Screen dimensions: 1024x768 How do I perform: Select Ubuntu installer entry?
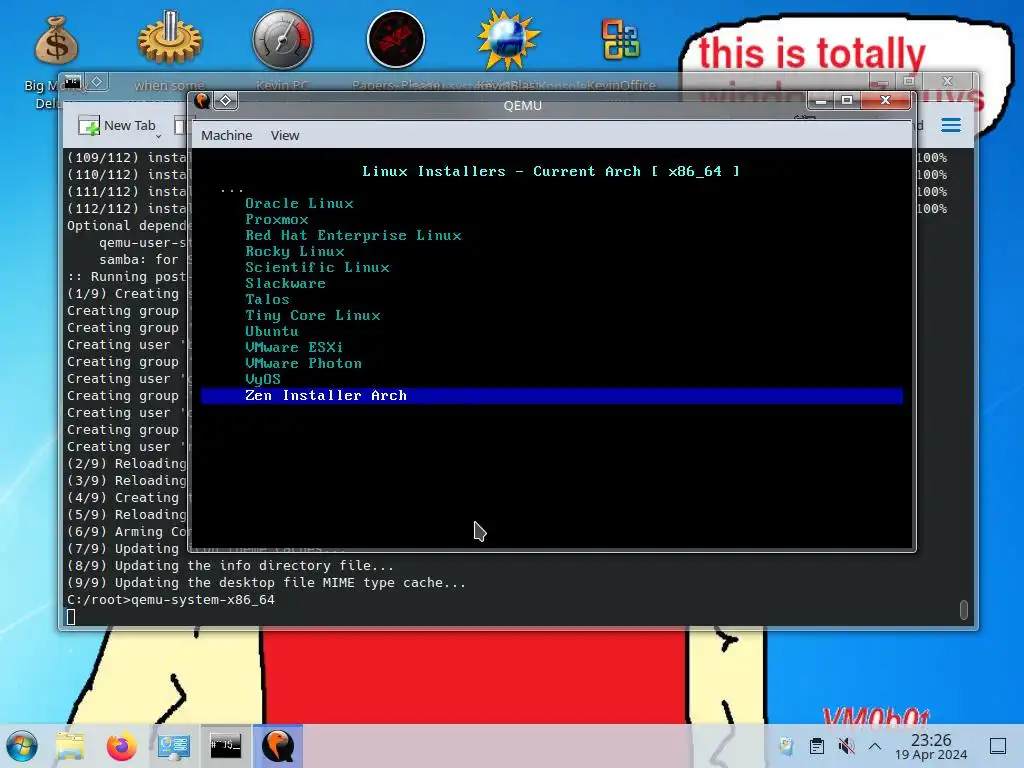pyautogui.click(x=272, y=331)
